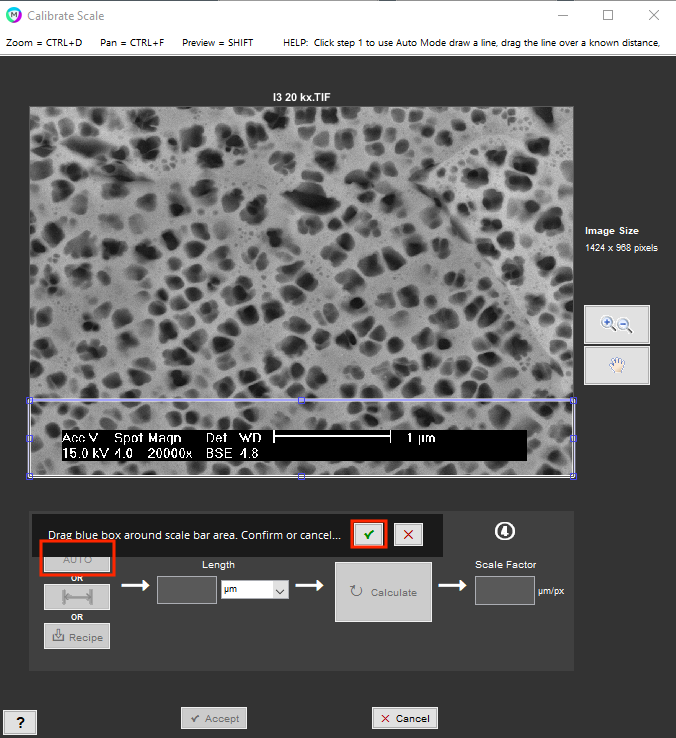Click the Calculate button

[383, 592]
